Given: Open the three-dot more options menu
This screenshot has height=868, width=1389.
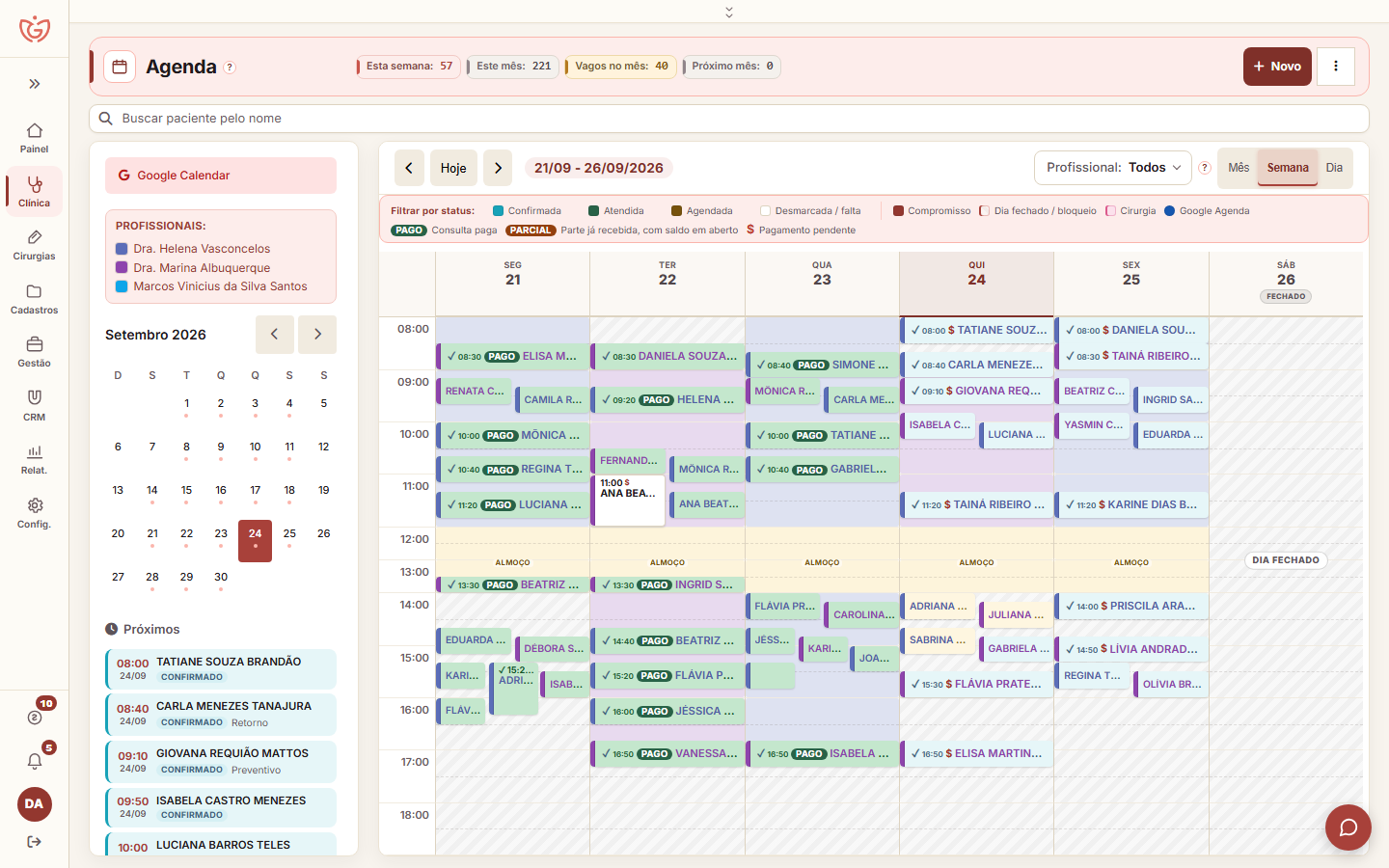Looking at the screenshot, I should click(1336, 67).
